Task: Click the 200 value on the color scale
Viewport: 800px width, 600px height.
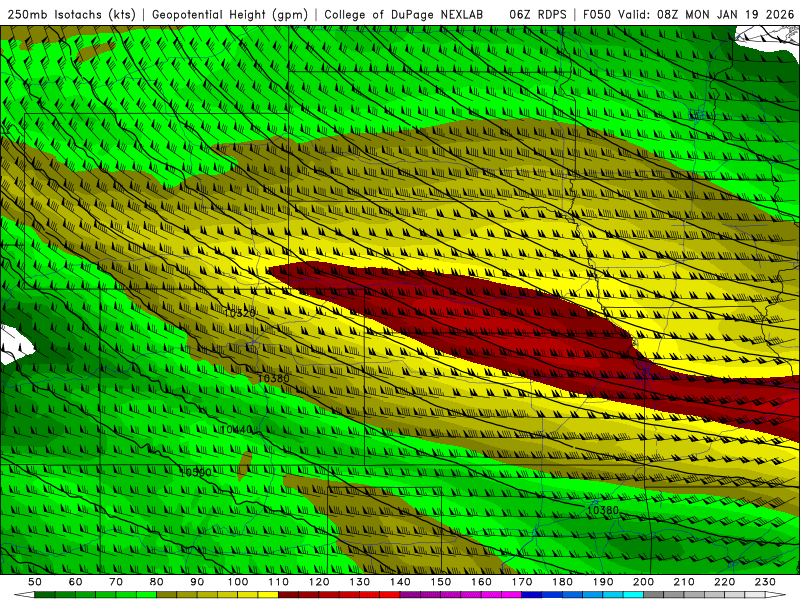Action: tap(643, 582)
